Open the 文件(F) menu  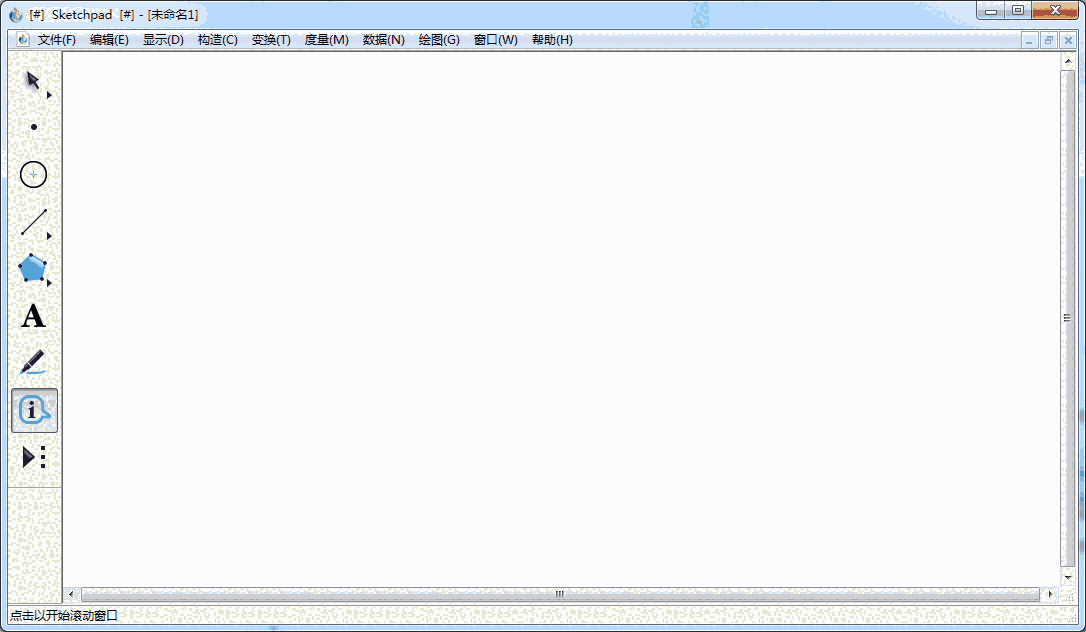click(57, 40)
